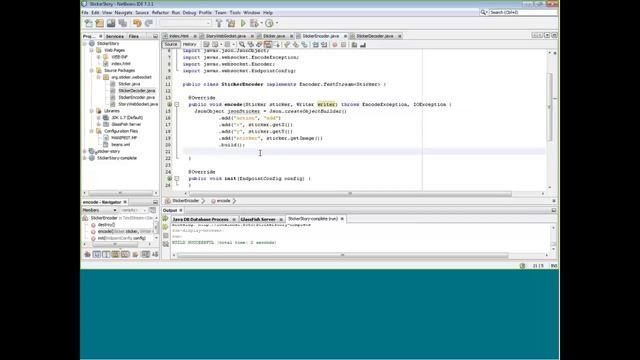
Task: Collapse the encode method code fold
Action: point(177,104)
